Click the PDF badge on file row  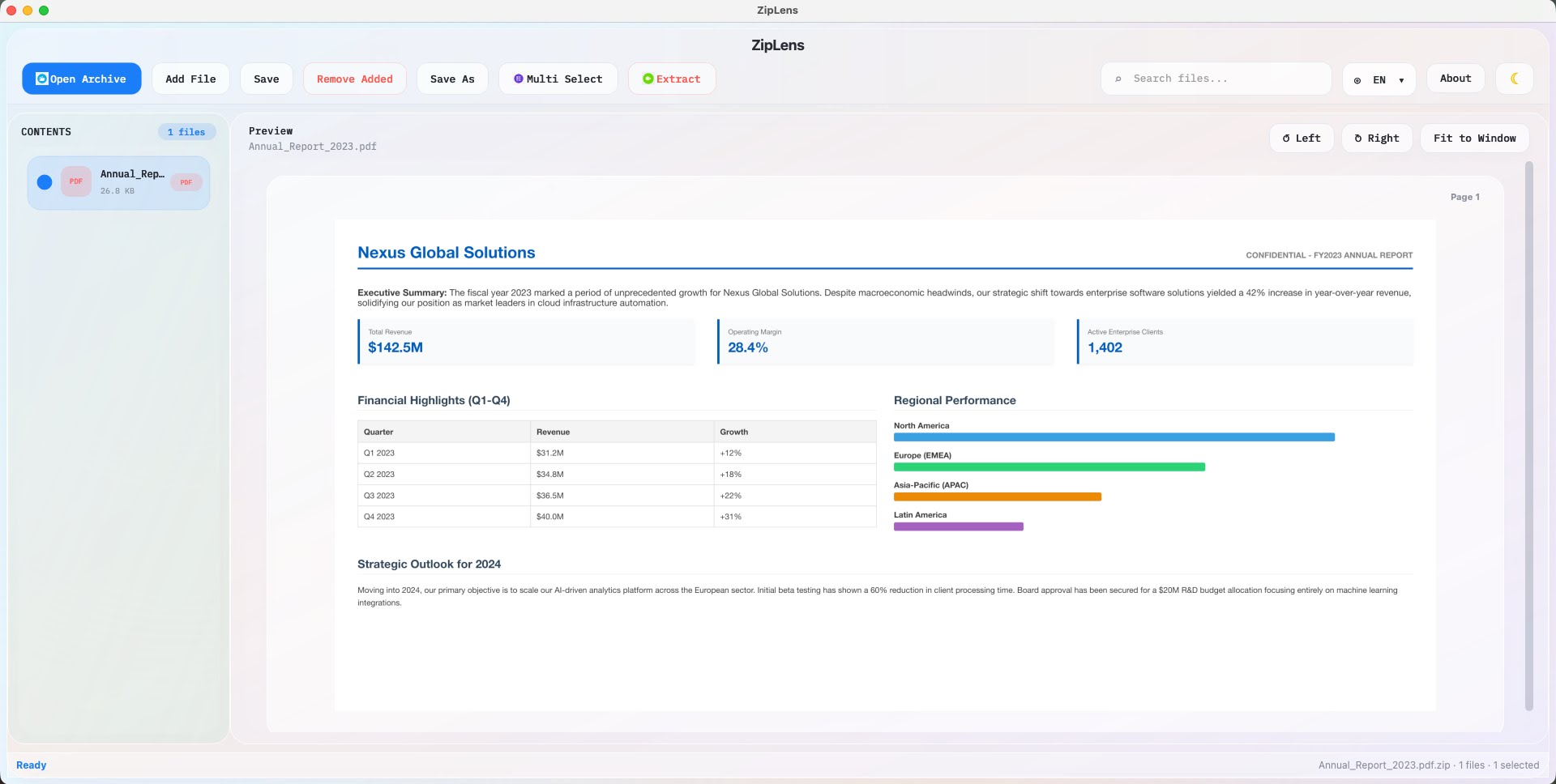[x=186, y=182]
